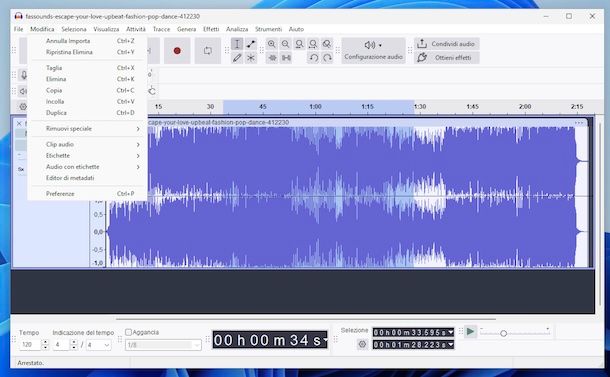Open the clip's three-dots menu
This screenshot has height=377, width=610.
tap(579, 123)
